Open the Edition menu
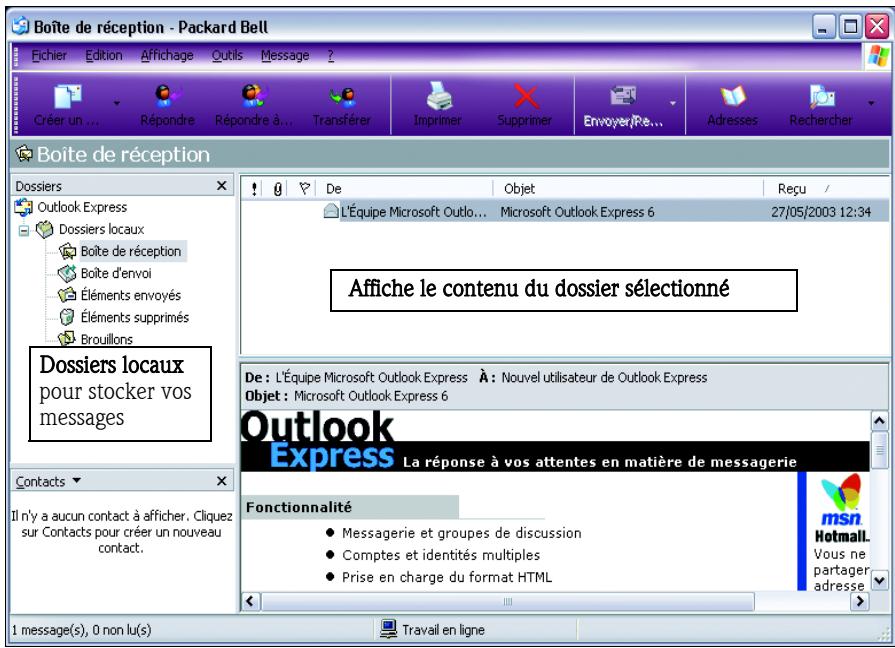Viewport: 895px width, 648px height. click(104, 55)
